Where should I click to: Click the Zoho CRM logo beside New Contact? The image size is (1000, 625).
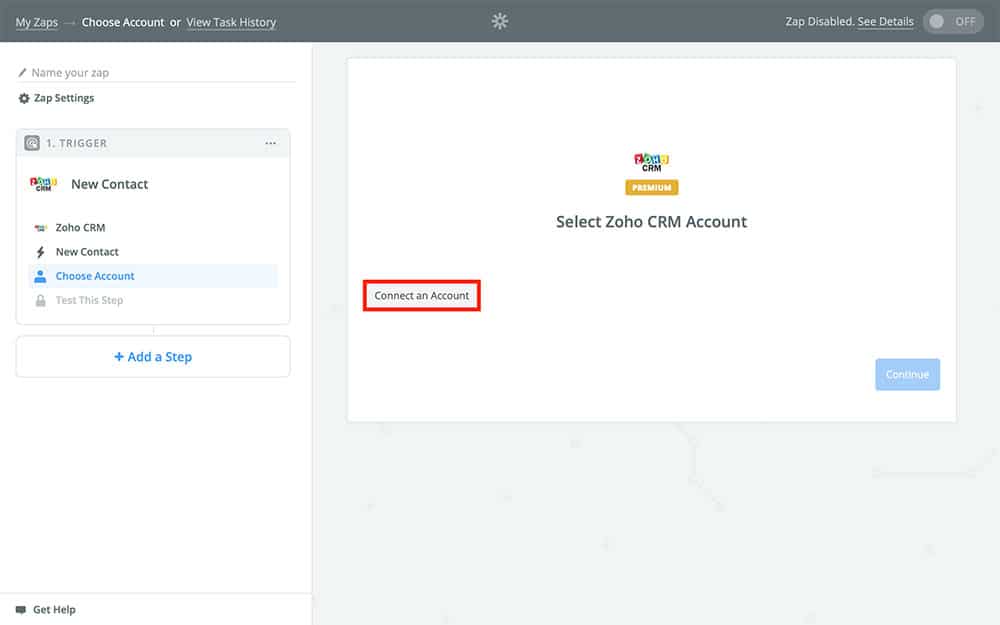(x=43, y=184)
